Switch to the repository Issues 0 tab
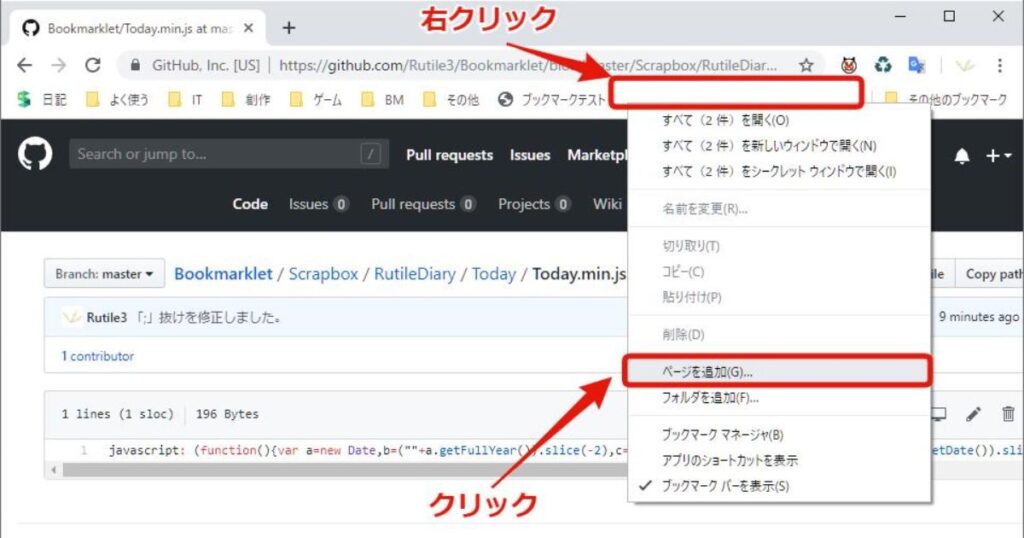Image resolution: width=1024 pixels, height=538 pixels. click(x=319, y=204)
